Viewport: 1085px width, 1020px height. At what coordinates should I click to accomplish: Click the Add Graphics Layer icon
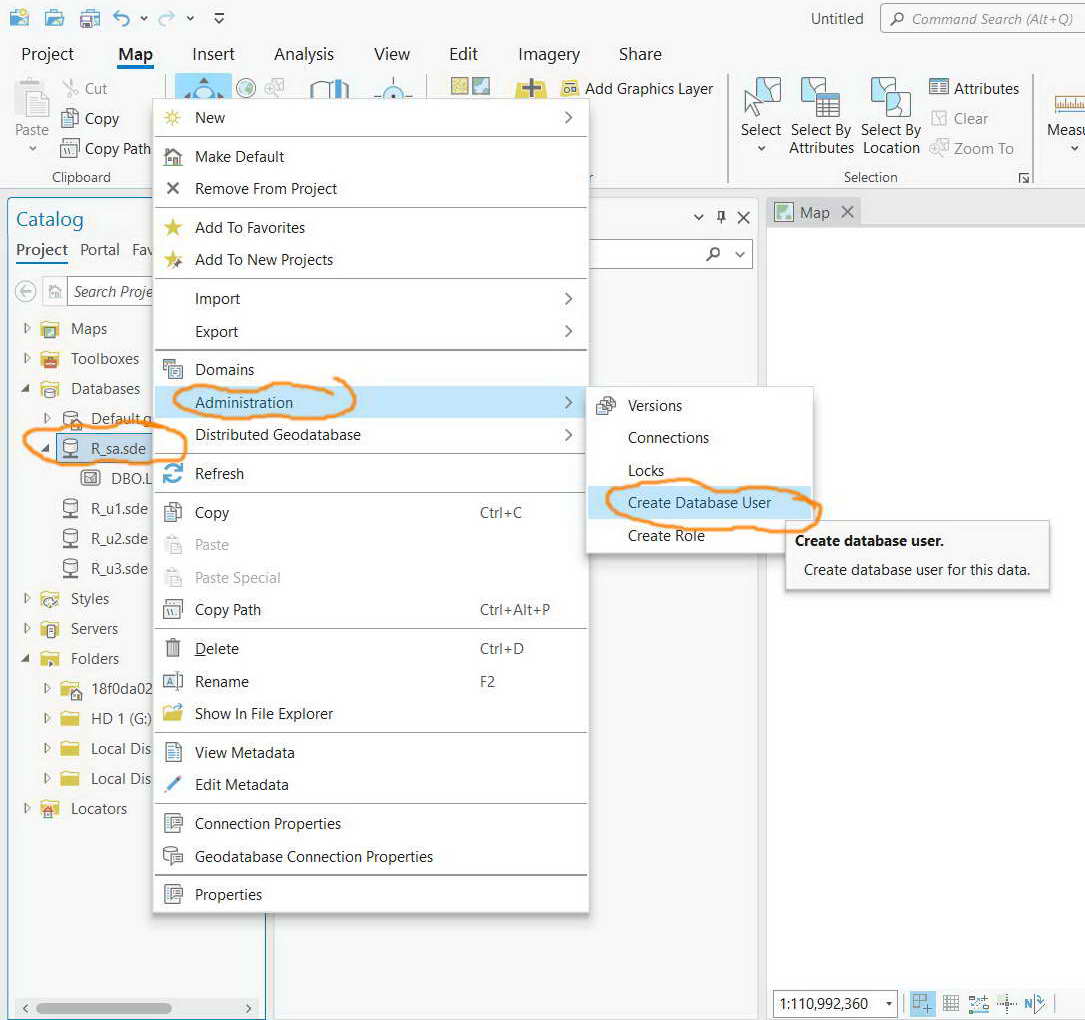click(x=569, y=89)
